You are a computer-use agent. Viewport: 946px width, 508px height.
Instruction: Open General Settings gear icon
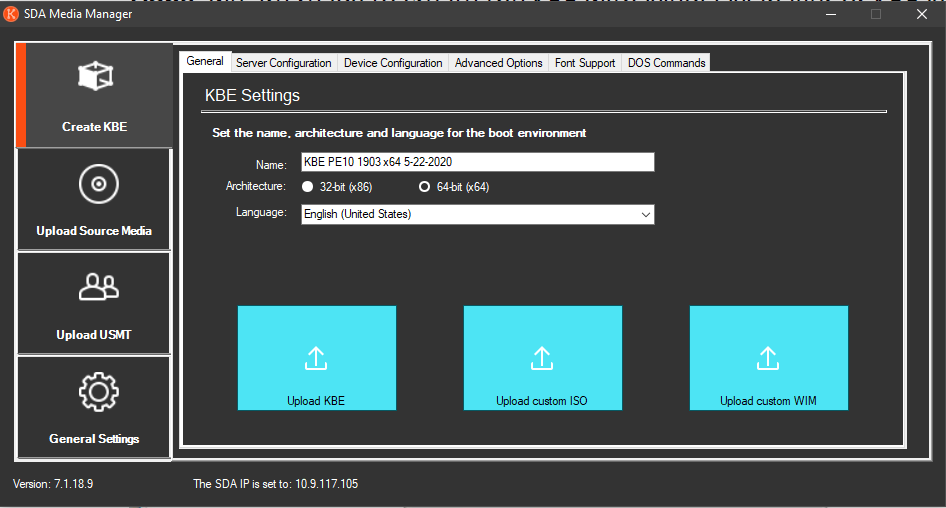pos(98,392)
